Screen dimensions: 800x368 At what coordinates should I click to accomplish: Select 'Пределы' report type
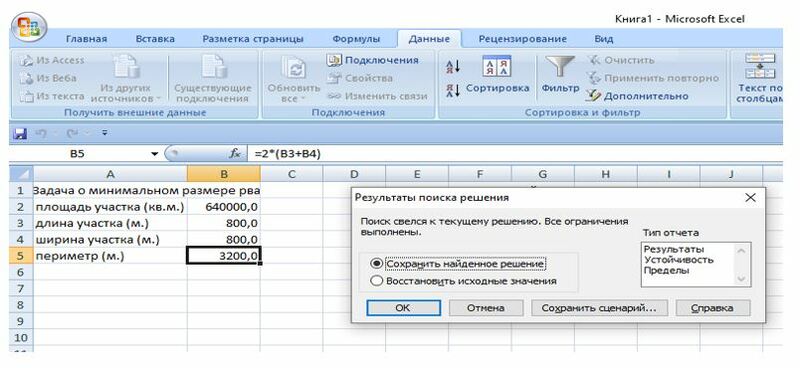point(666,271)
